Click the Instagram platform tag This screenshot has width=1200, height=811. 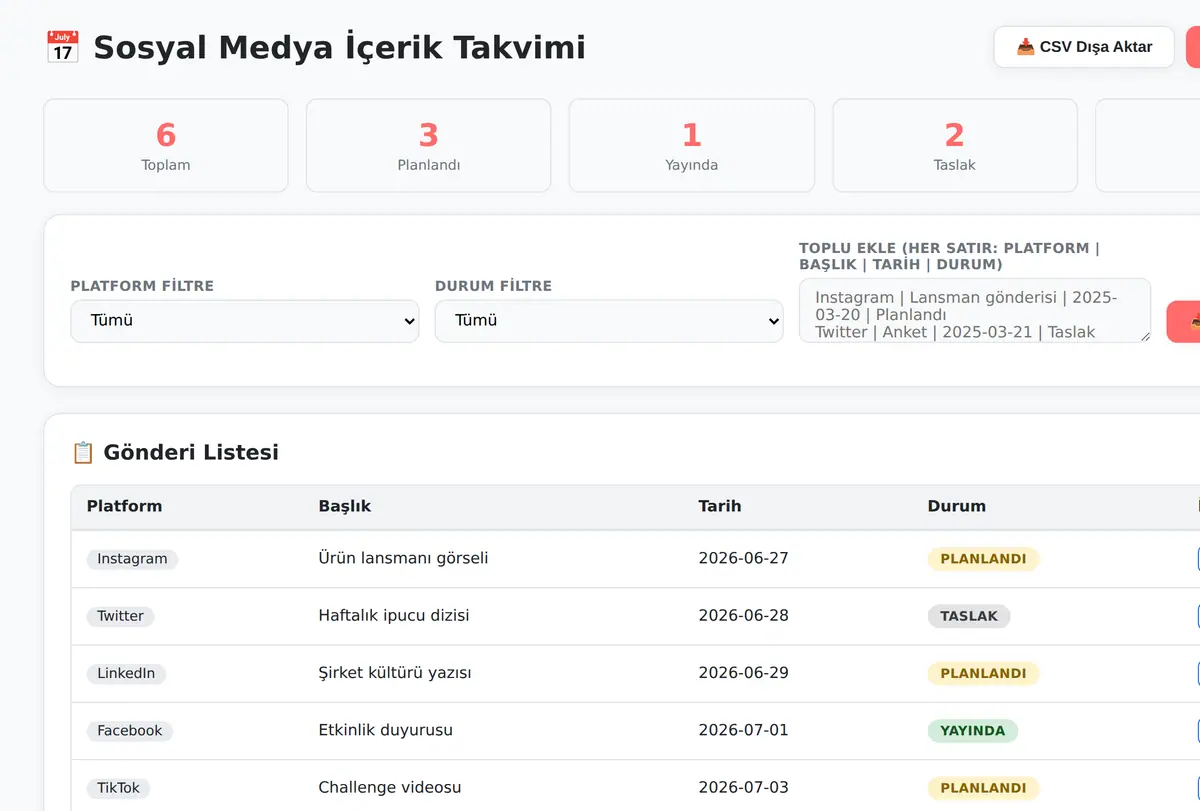(x=132, y=559)
